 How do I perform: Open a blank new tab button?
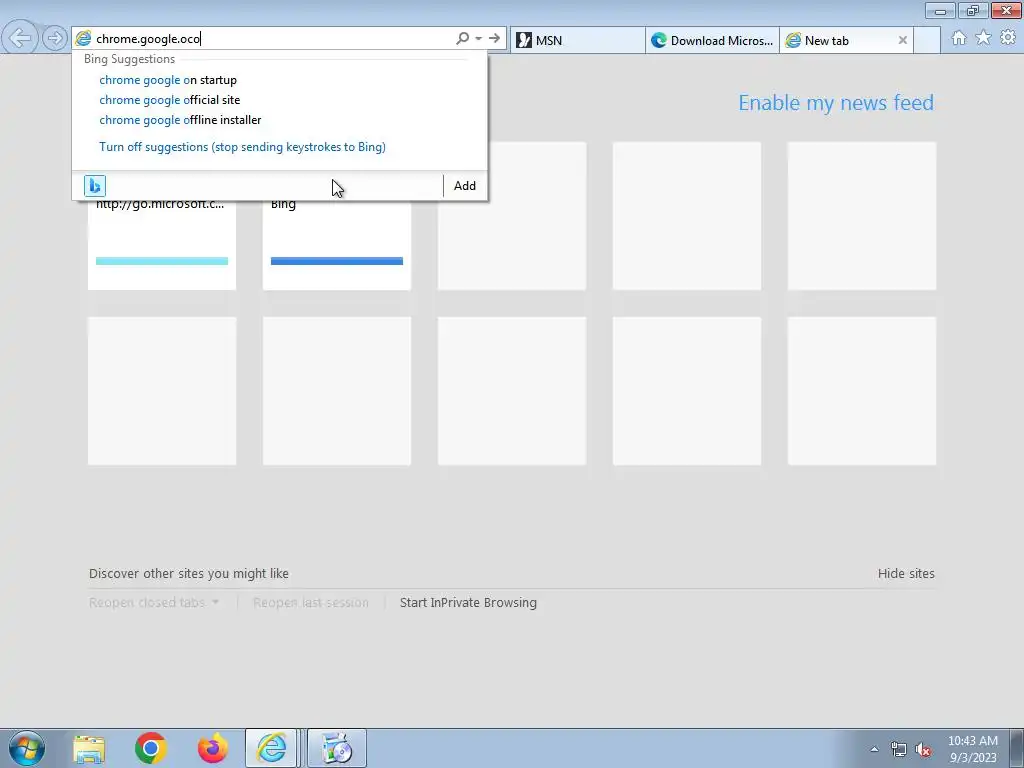pyautogui.click(x=927, y=40)
